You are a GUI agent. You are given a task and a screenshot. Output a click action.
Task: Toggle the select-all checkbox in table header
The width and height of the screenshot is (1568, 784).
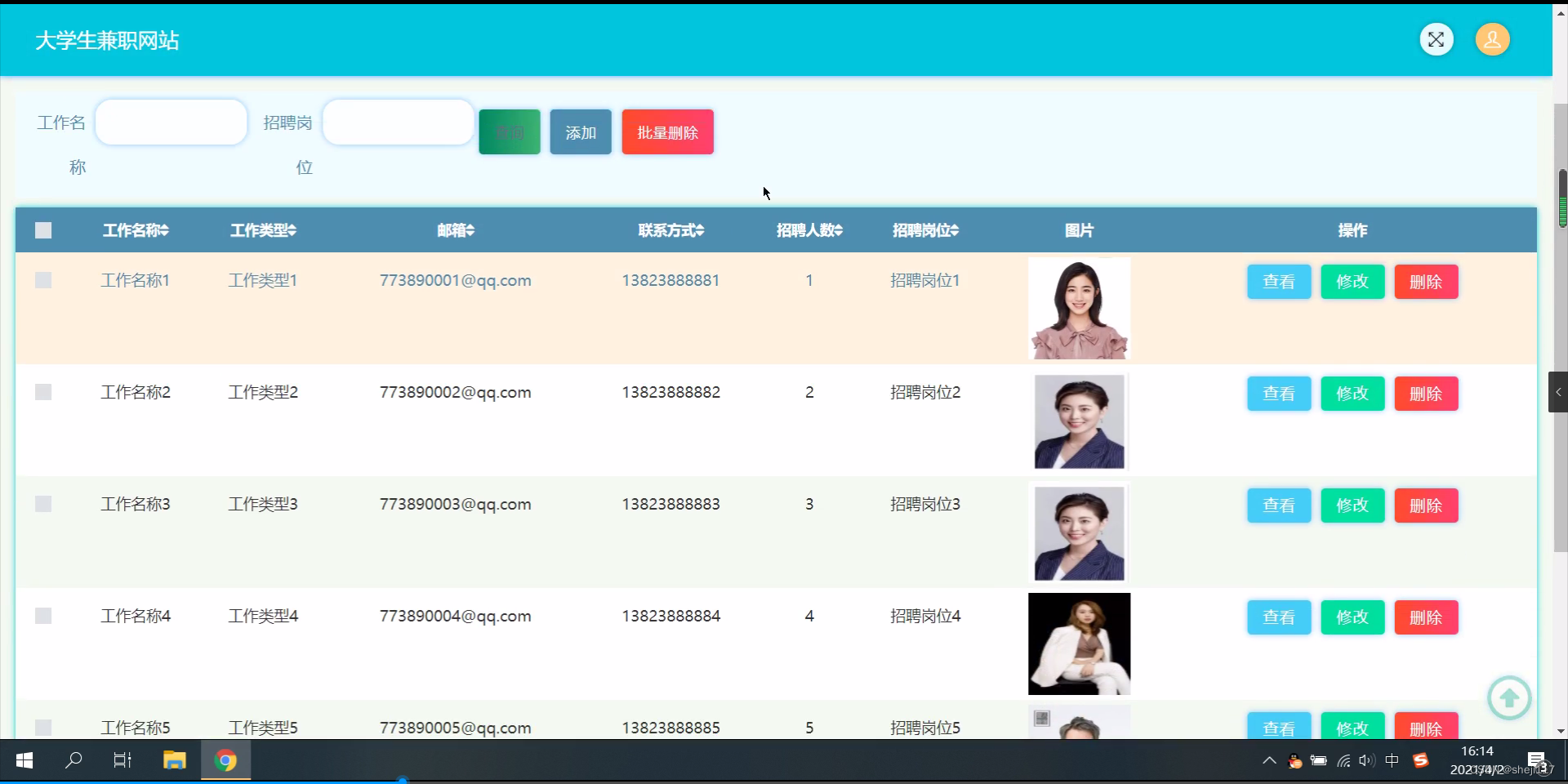(x=43, y=230)
